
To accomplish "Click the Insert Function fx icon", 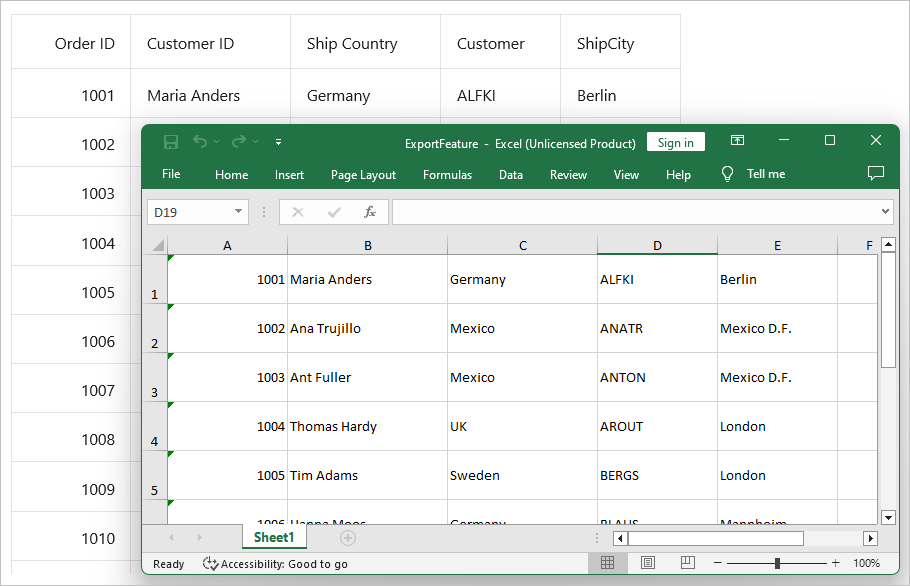I will 369,212.
